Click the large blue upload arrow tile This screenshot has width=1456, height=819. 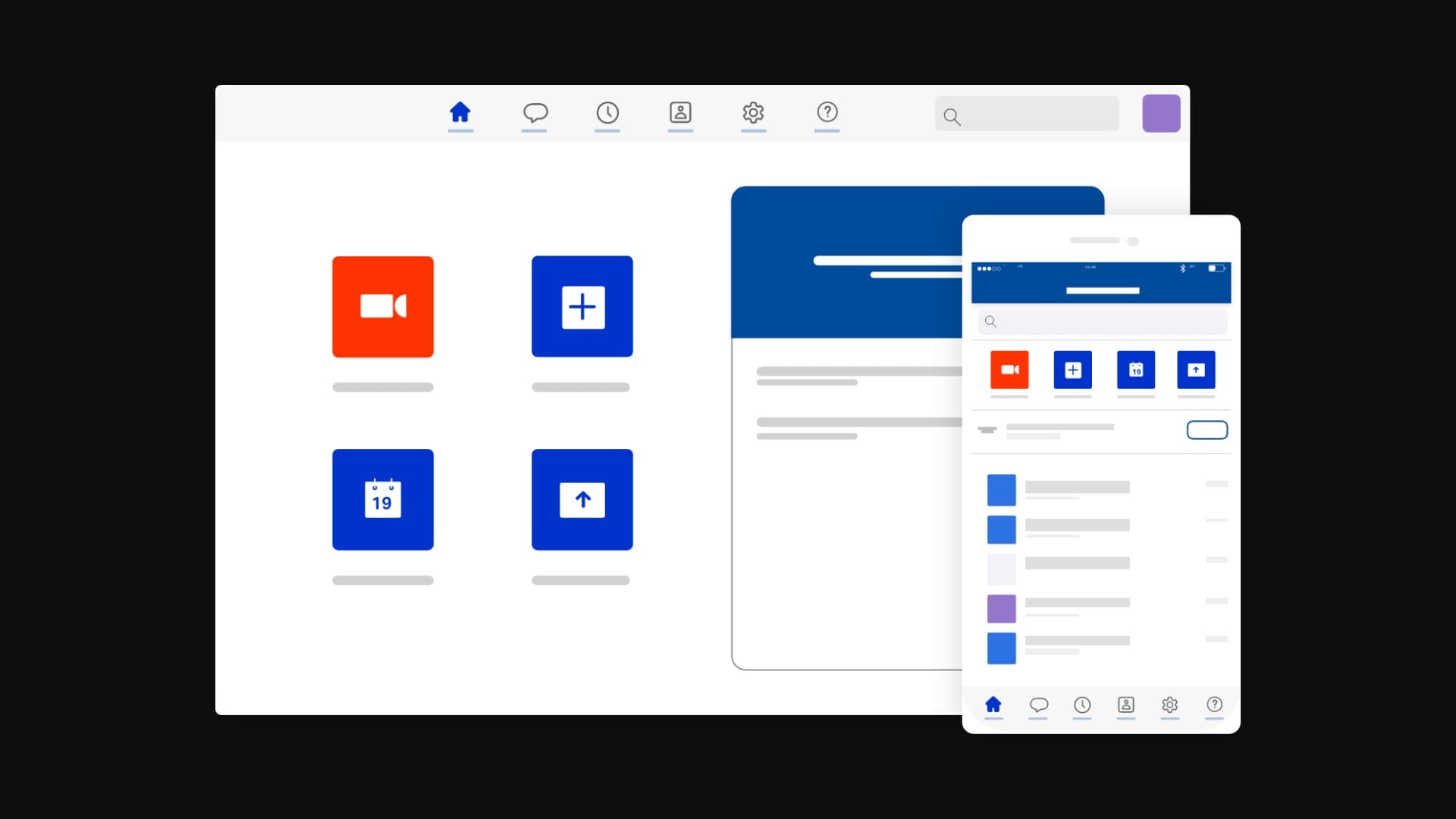(582, 500)
